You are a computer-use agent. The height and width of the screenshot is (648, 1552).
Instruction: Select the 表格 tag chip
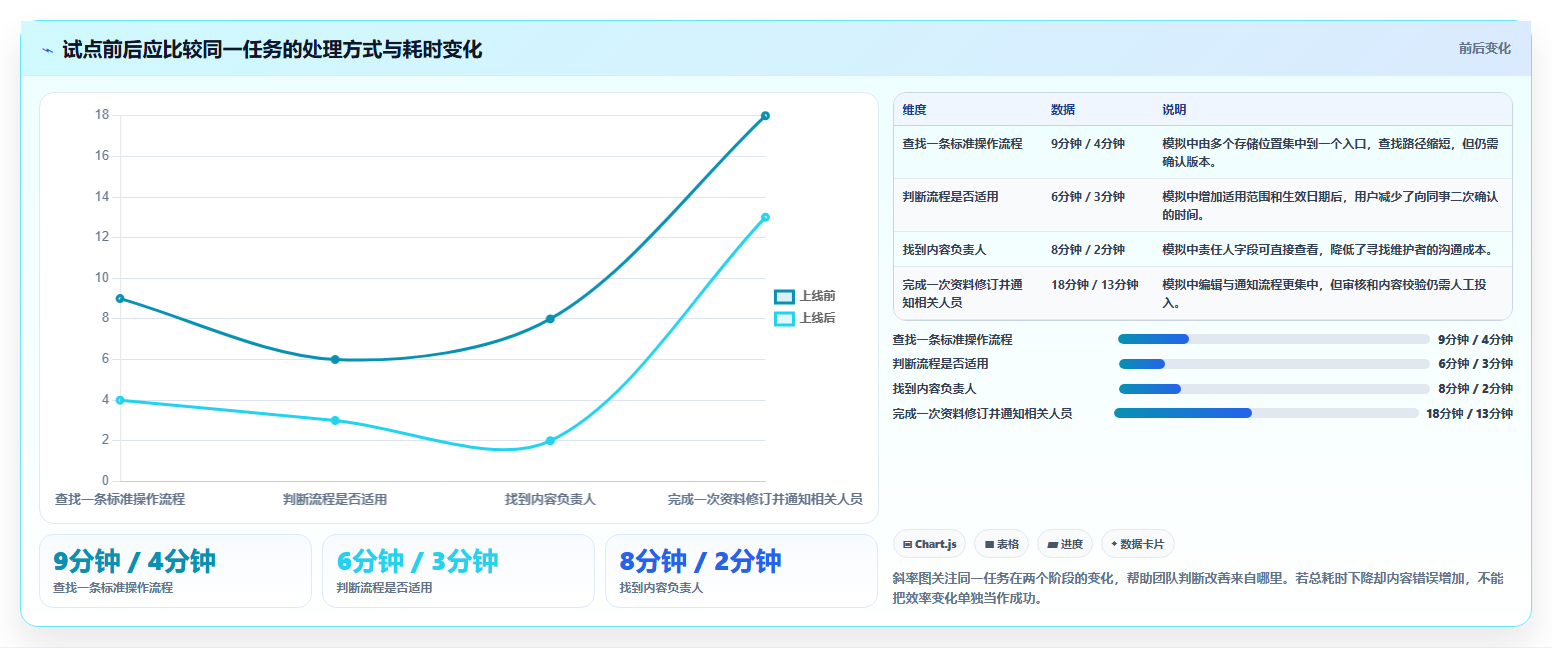pos(1001,544)
